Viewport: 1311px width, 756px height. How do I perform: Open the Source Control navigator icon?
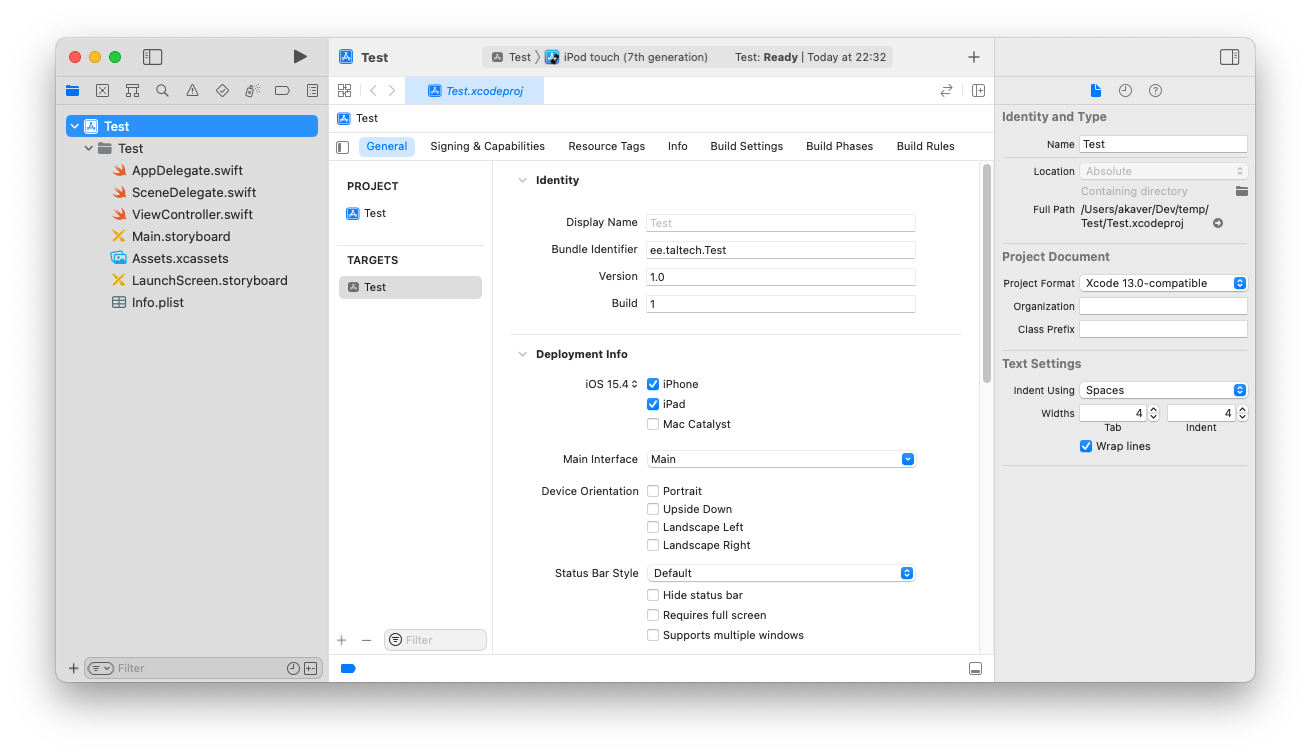click(x=102, y=90)
